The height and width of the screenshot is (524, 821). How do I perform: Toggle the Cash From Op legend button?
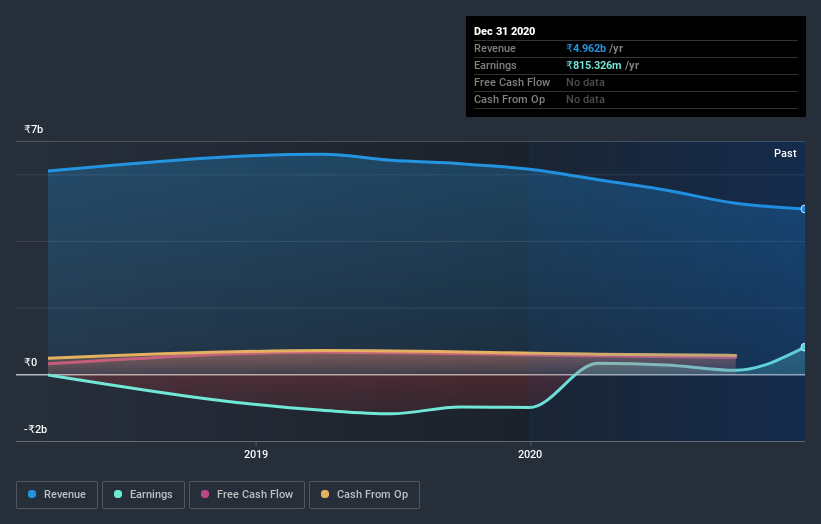[364, 495]
